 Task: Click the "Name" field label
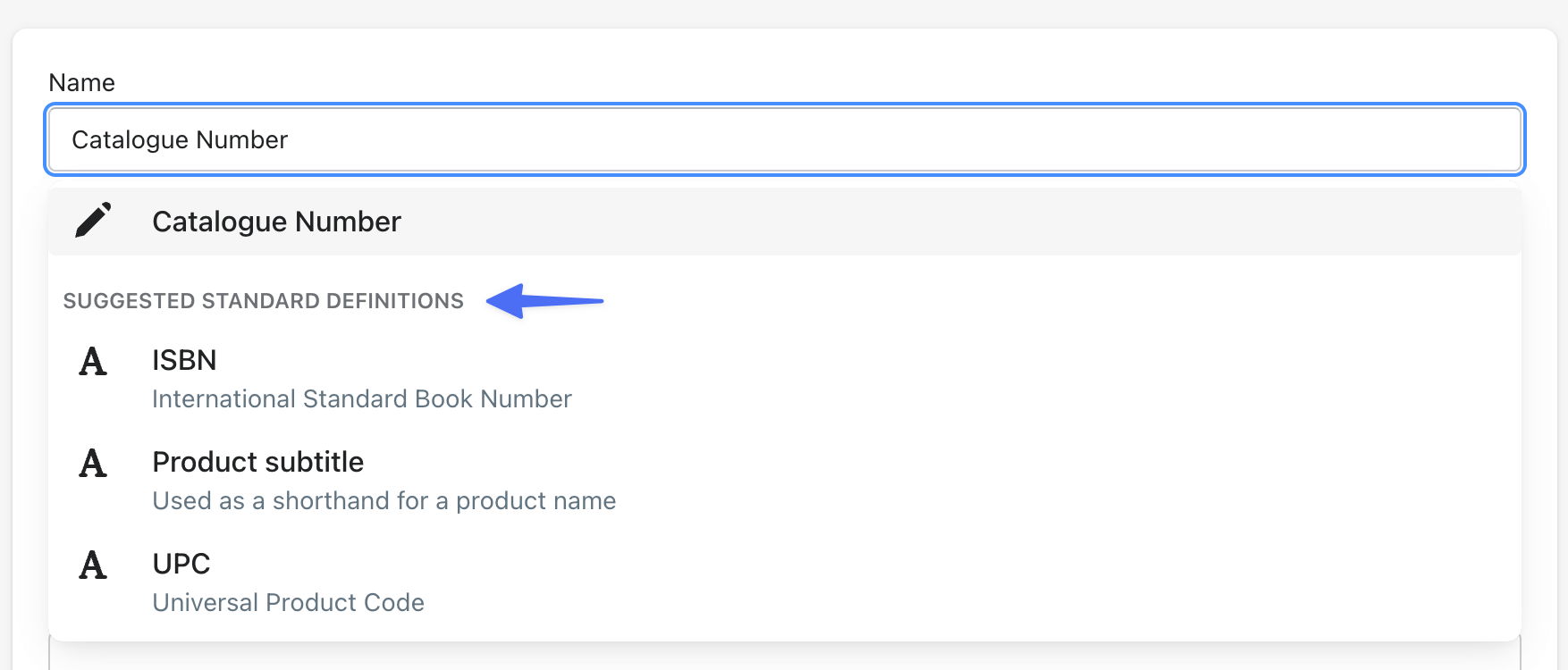tap(81, 83)
